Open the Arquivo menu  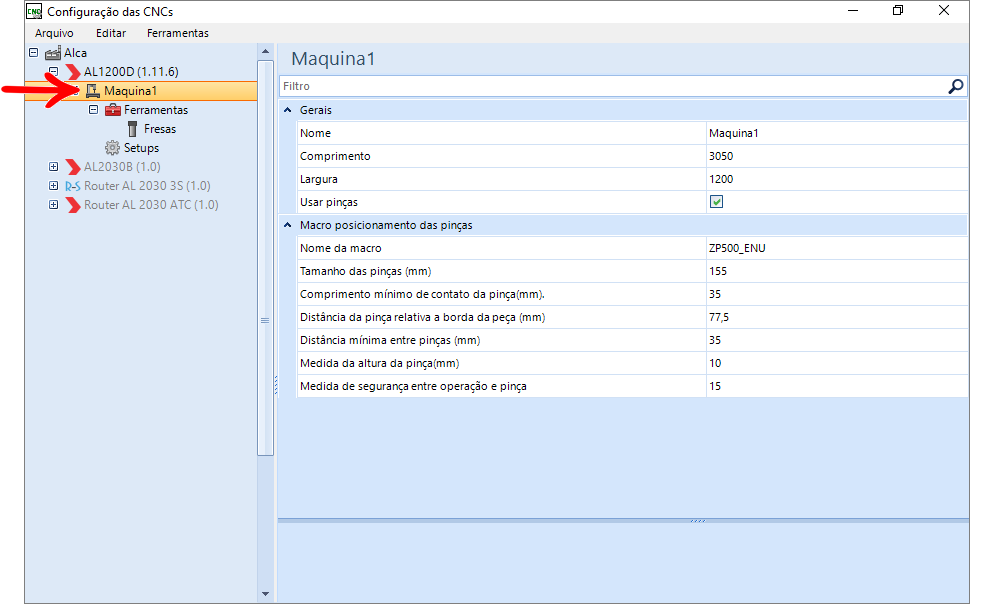54,33
